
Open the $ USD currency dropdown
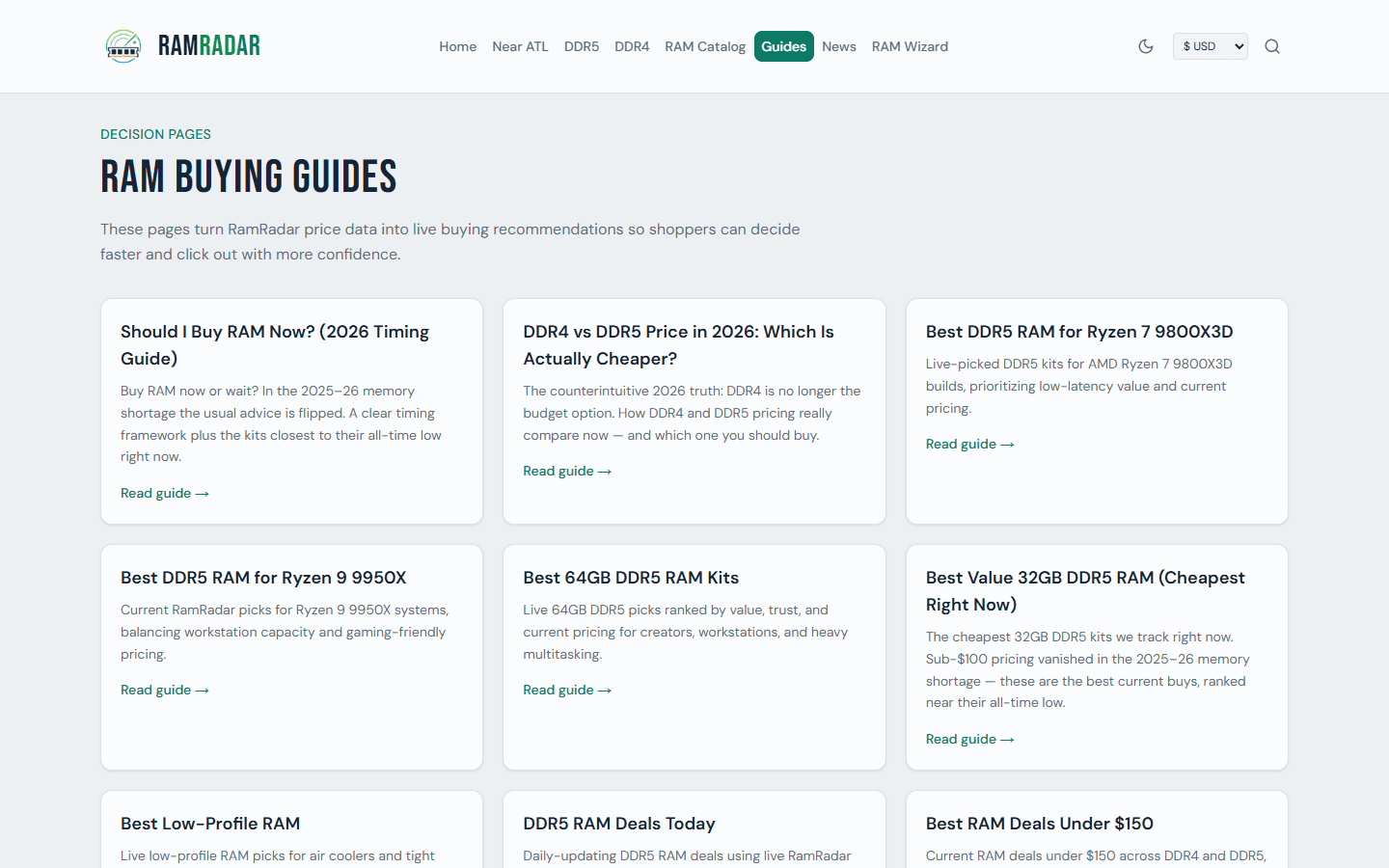(1211, 46)
